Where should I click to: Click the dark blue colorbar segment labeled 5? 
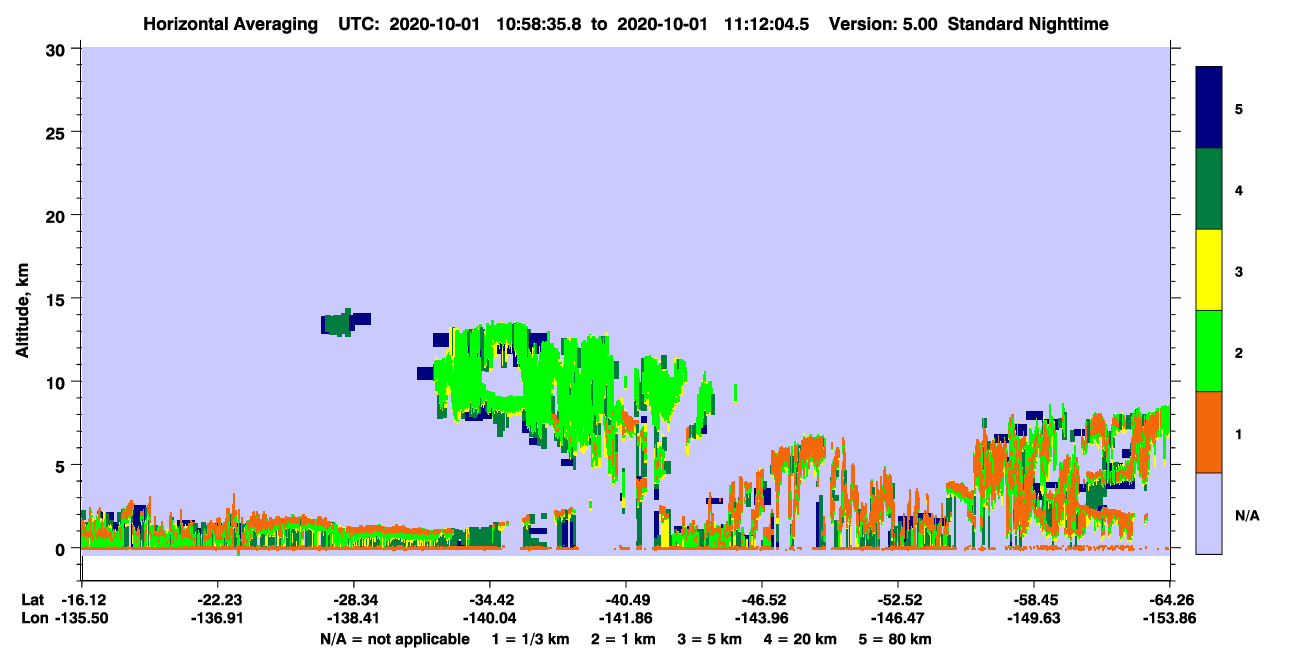1209,107
